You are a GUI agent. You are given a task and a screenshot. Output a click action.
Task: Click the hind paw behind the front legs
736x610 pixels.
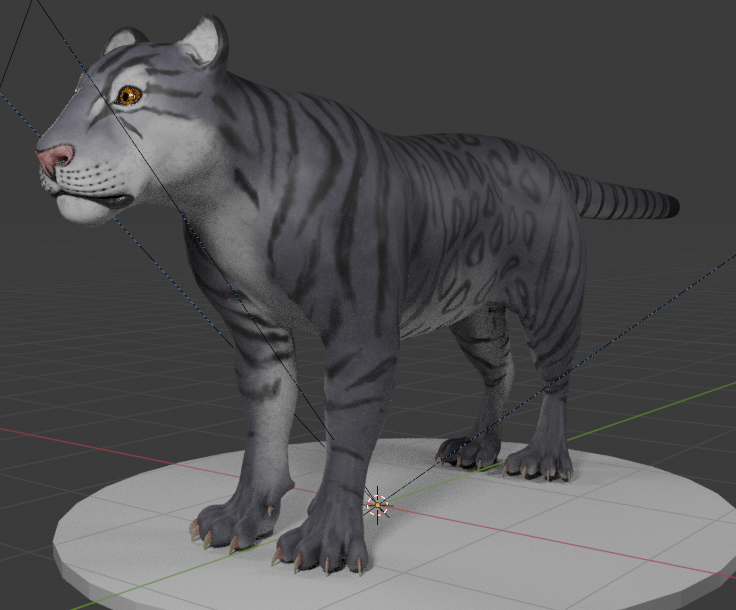coord(468,450)
